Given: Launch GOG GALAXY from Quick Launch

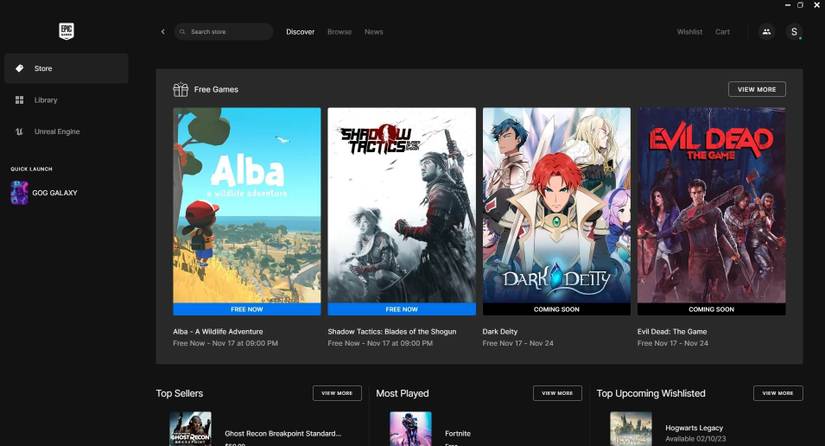Looking at the screenshot, I should (54, 193).
